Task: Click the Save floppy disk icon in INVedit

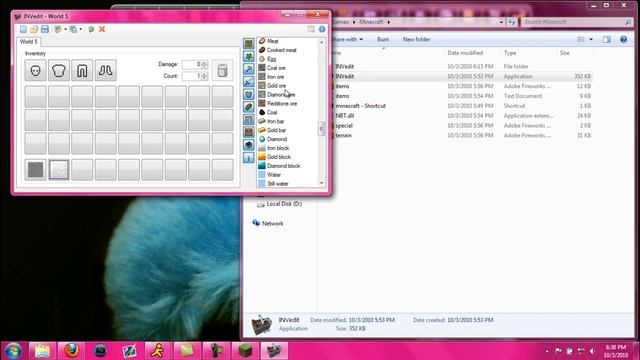Action: pos(45,29)
